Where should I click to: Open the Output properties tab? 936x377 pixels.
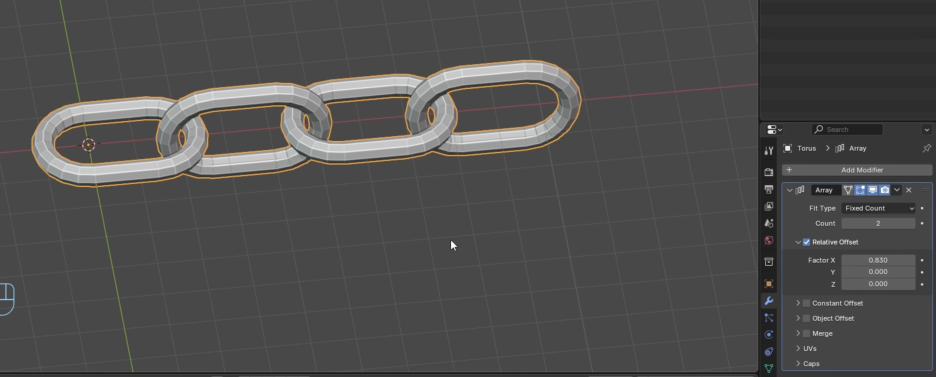(x=769, y=189)
